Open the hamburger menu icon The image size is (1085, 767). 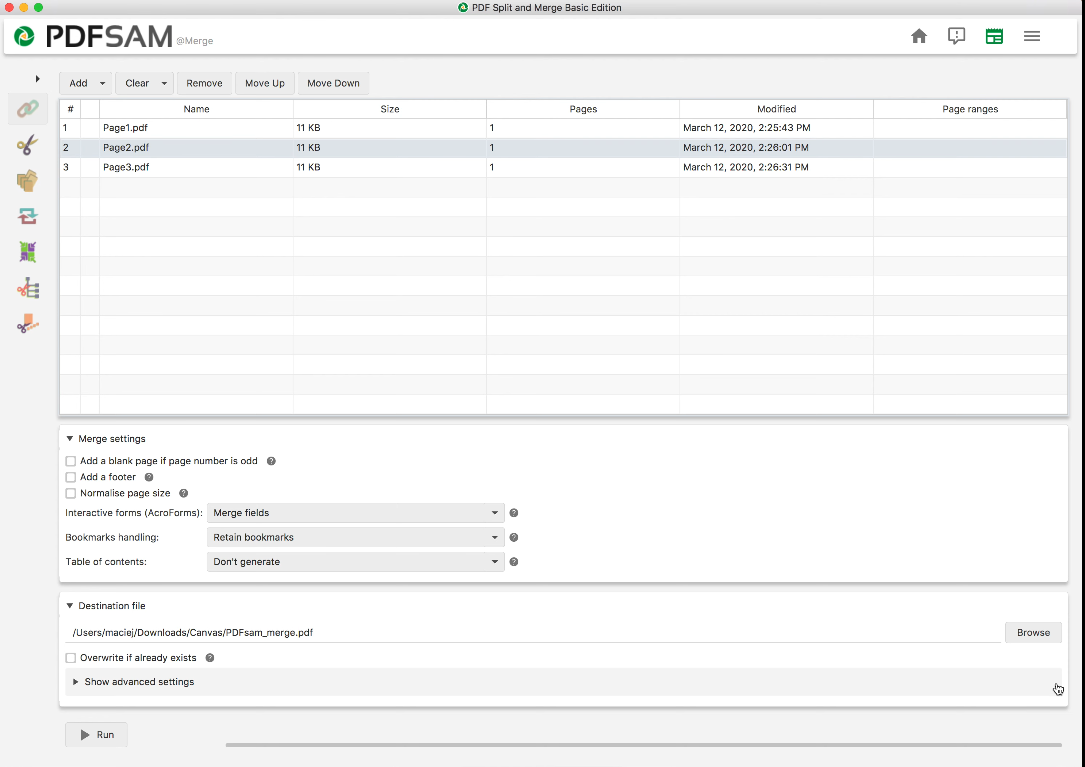click(1032, 36)
